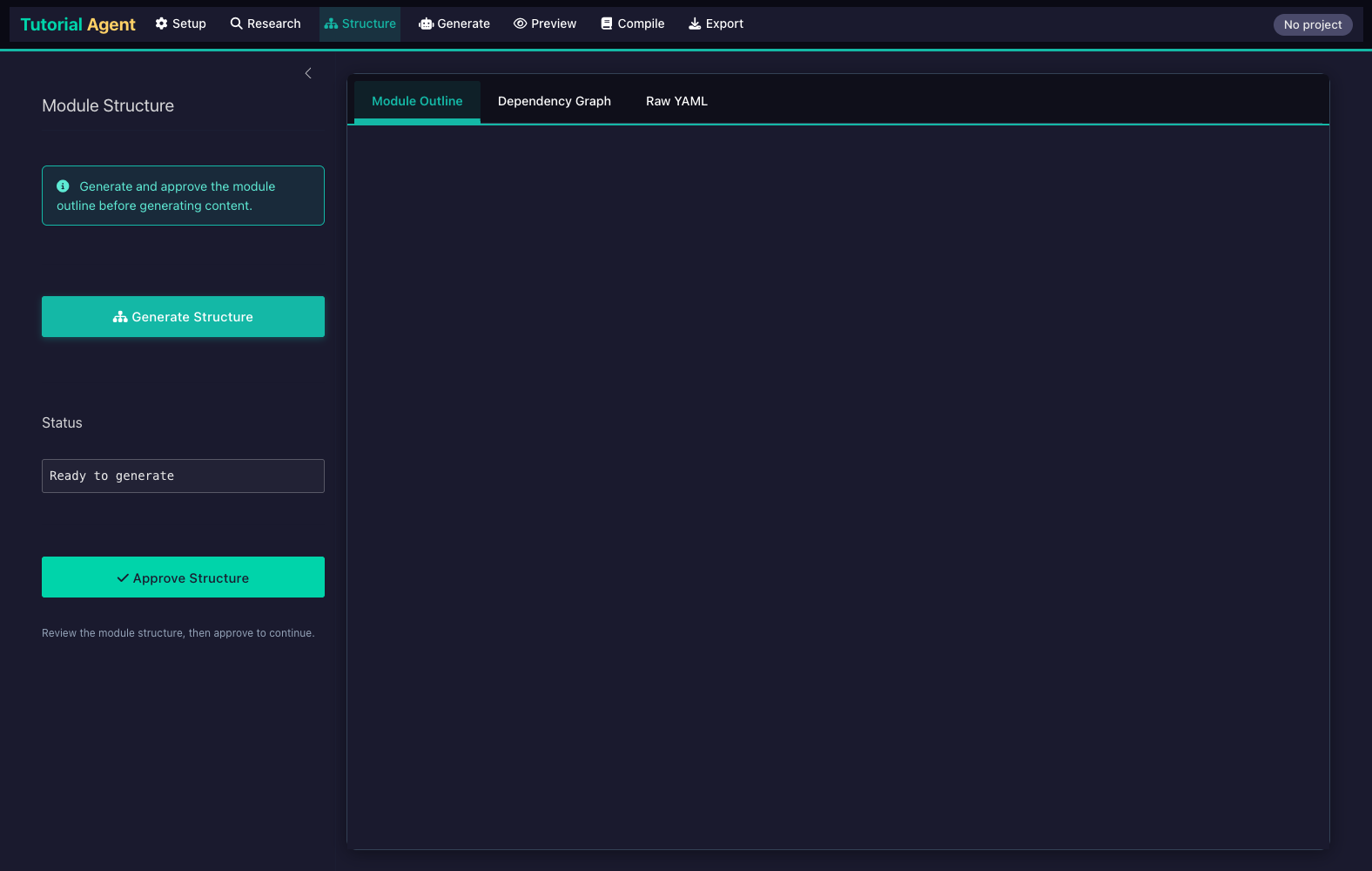Open the Dependency Graph tab

555,101
